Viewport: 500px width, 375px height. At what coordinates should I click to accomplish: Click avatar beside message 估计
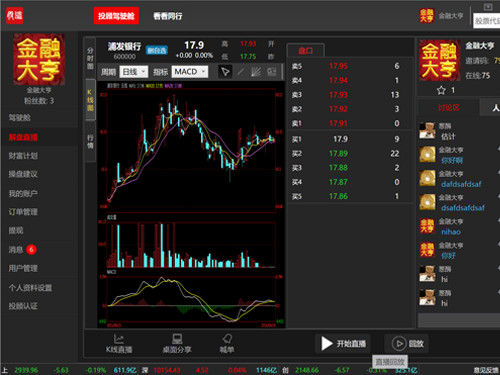(x=427, y=131)
